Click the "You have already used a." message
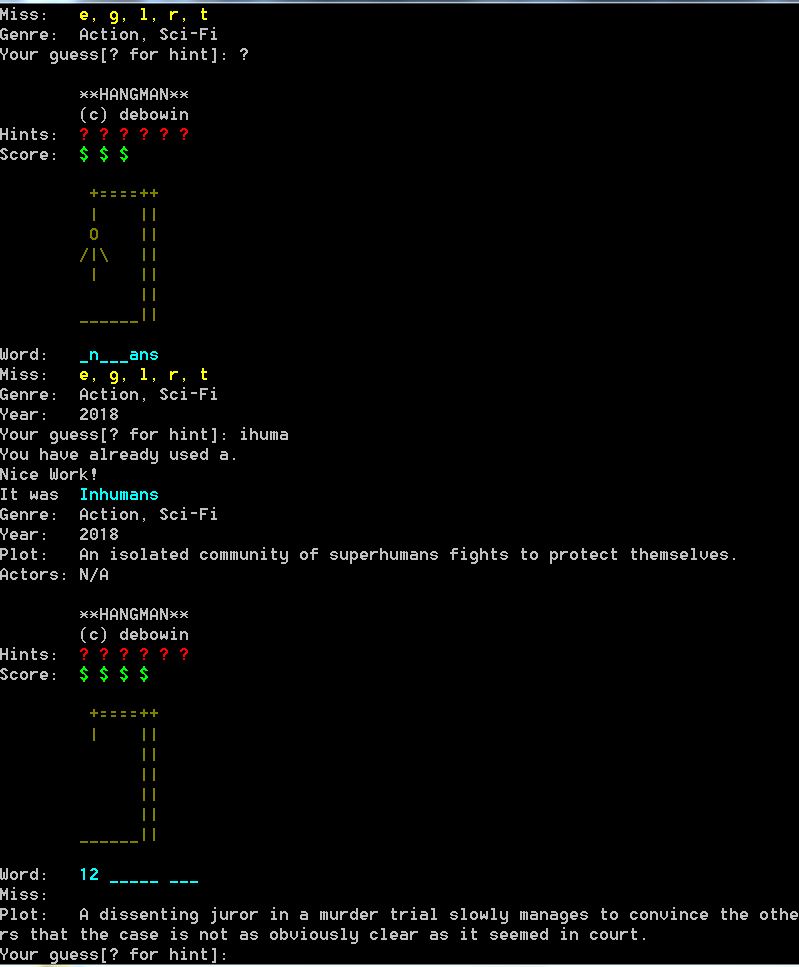 point(118,455)
